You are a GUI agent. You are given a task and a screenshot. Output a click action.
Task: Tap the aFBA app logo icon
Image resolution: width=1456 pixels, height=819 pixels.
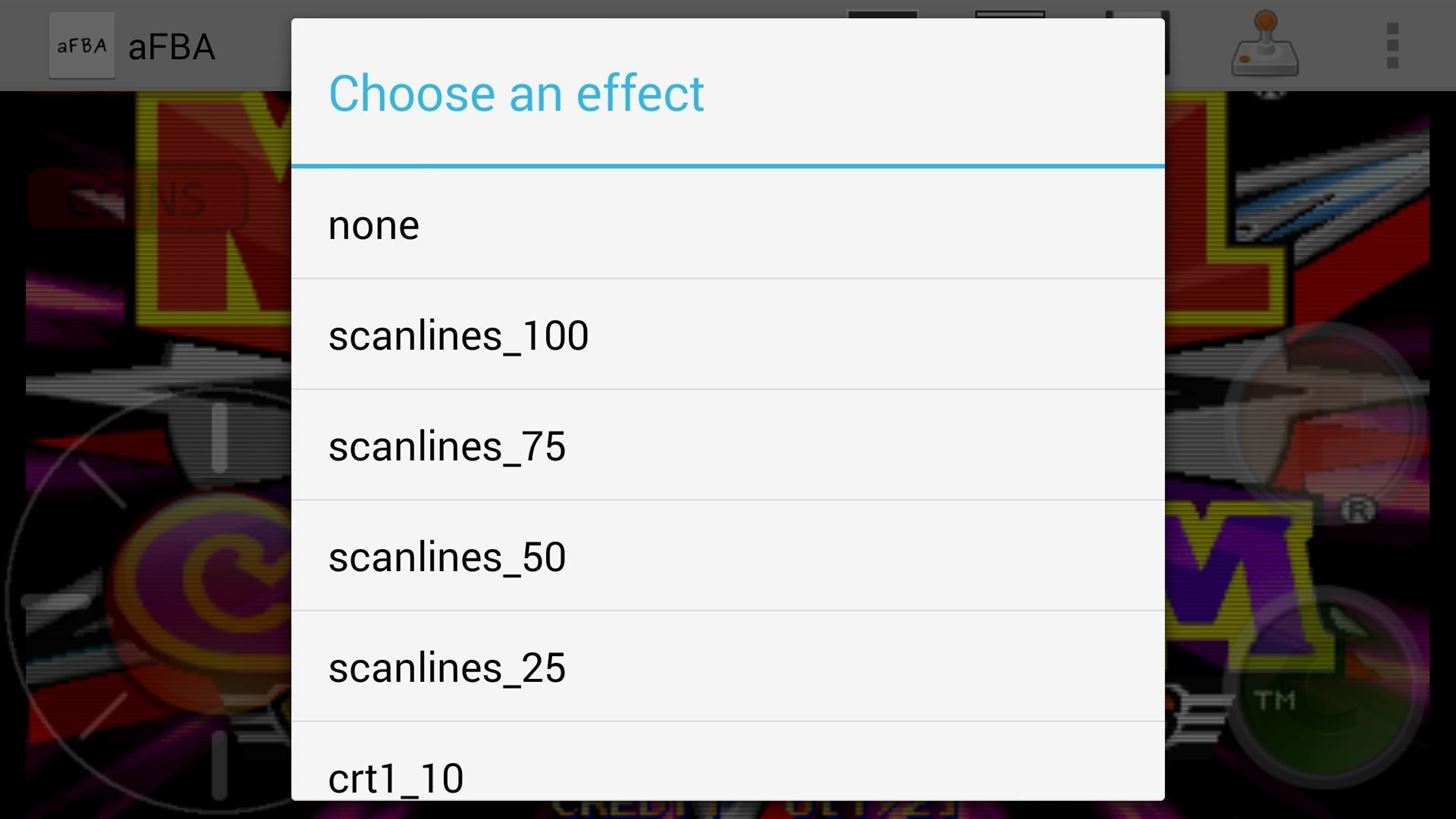82,45
